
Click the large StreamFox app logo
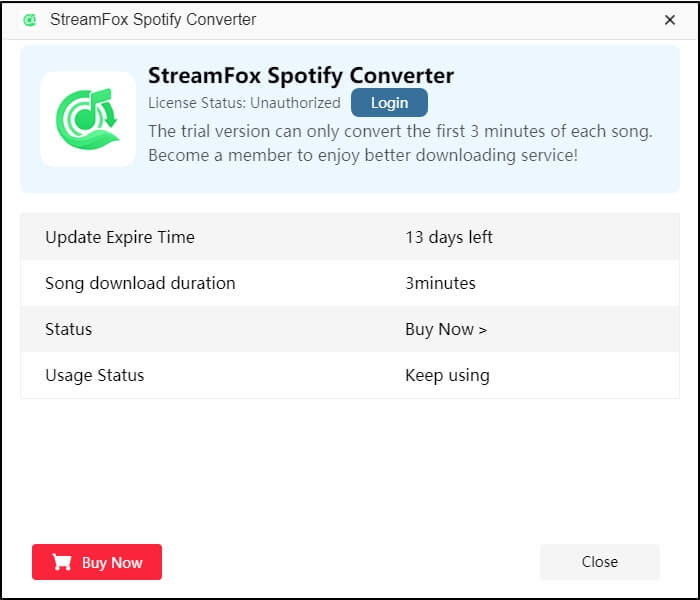click(x=88, y=119)
